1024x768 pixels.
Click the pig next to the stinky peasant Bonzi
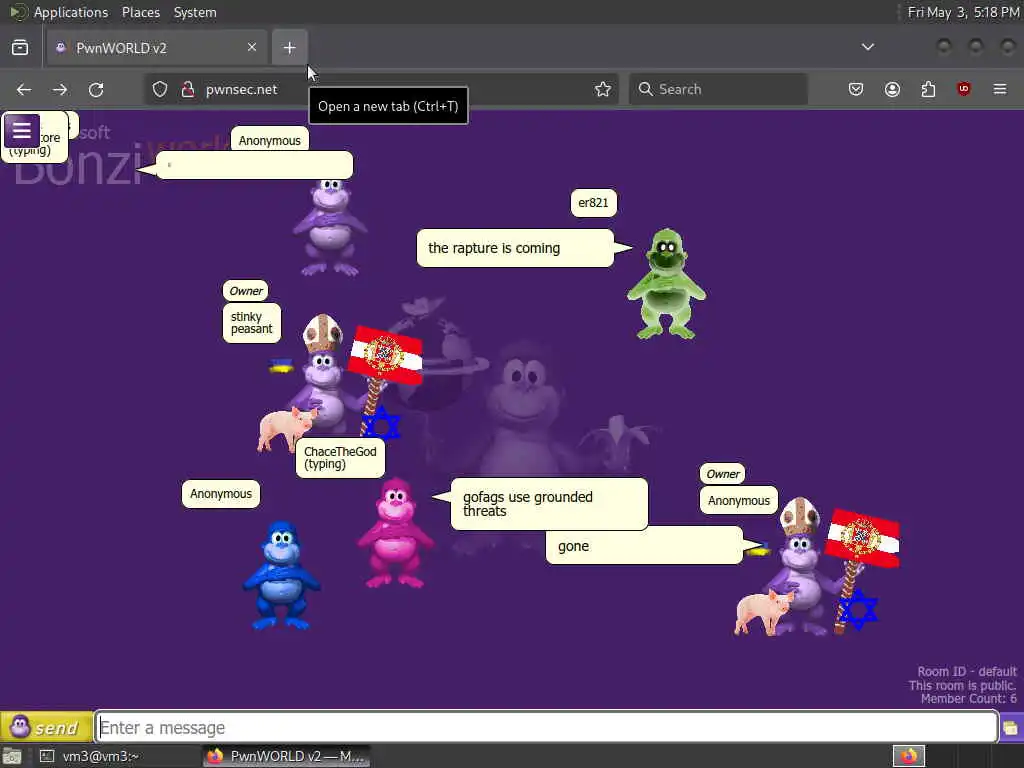tap(285, 428)
